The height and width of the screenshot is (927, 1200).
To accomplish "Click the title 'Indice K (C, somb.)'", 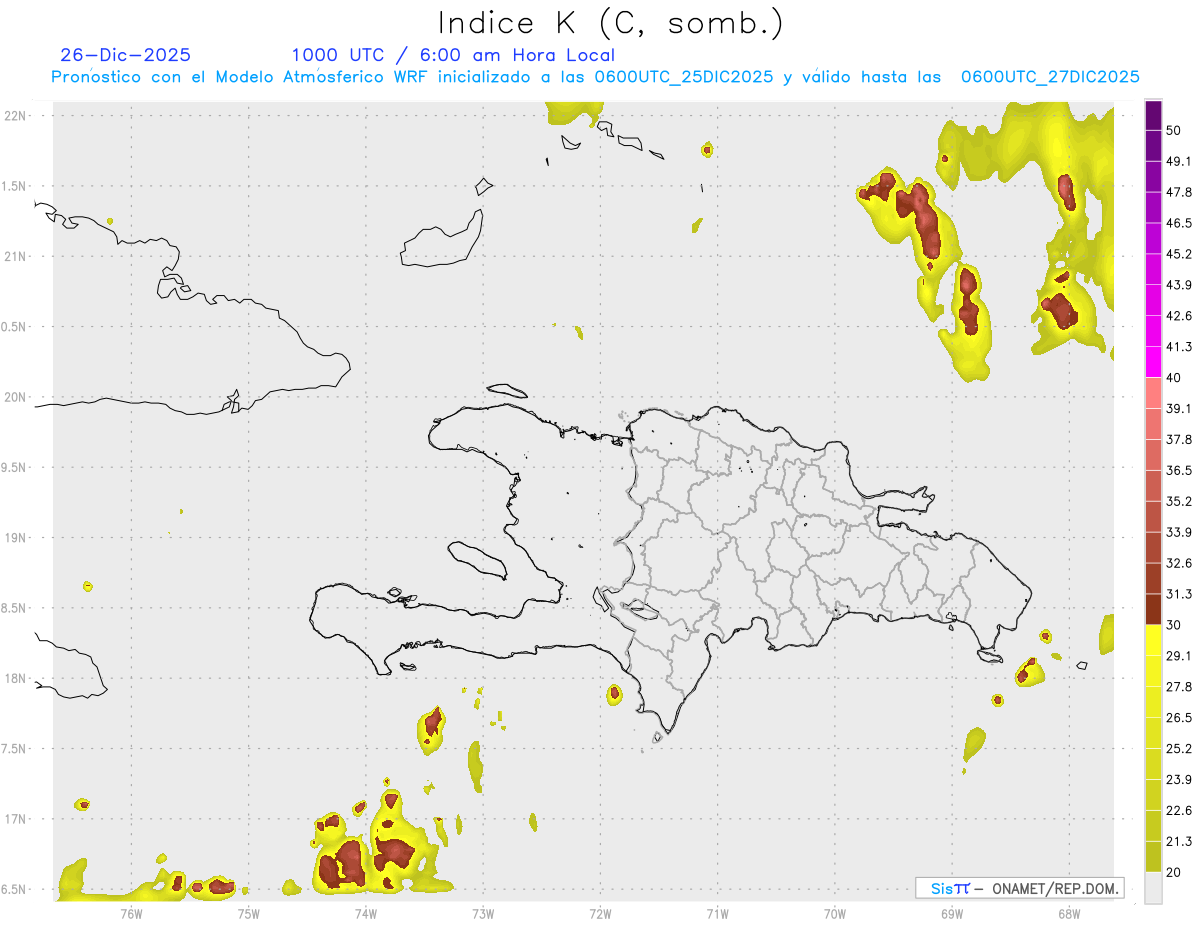I will pyautogui.click(x=611, y=24).
